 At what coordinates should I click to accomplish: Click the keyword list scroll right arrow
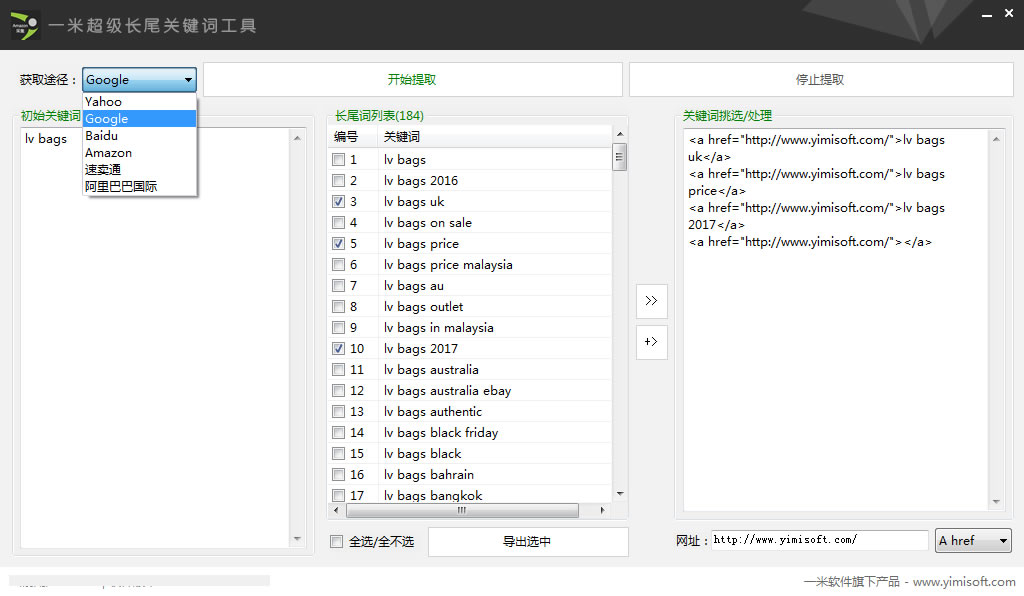tap(602, 510)
